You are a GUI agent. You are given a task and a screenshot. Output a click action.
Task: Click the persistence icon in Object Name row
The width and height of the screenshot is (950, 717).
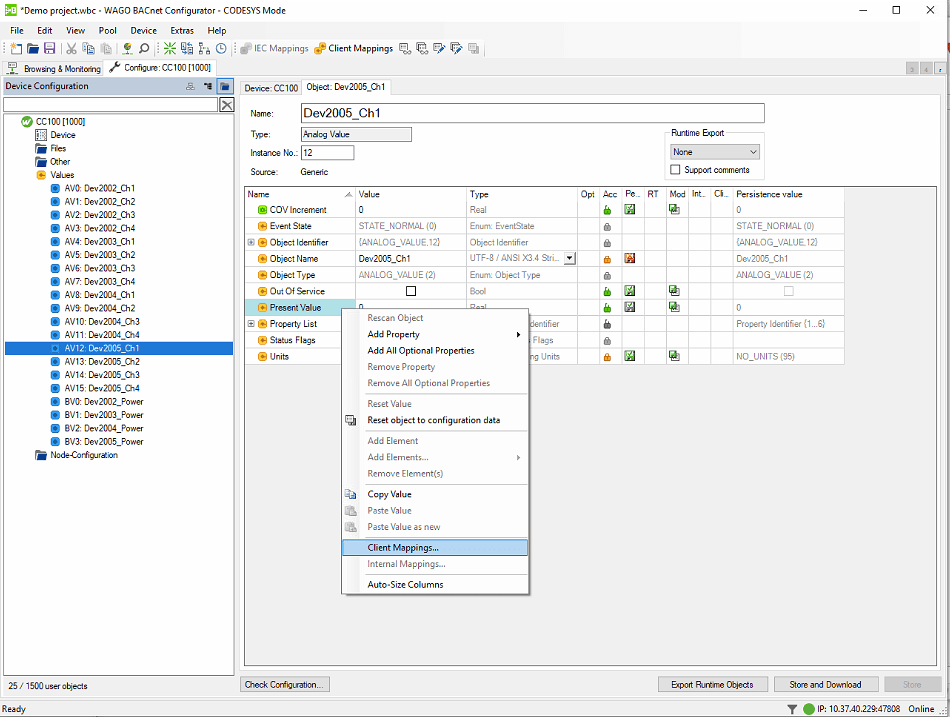[630, 258]
